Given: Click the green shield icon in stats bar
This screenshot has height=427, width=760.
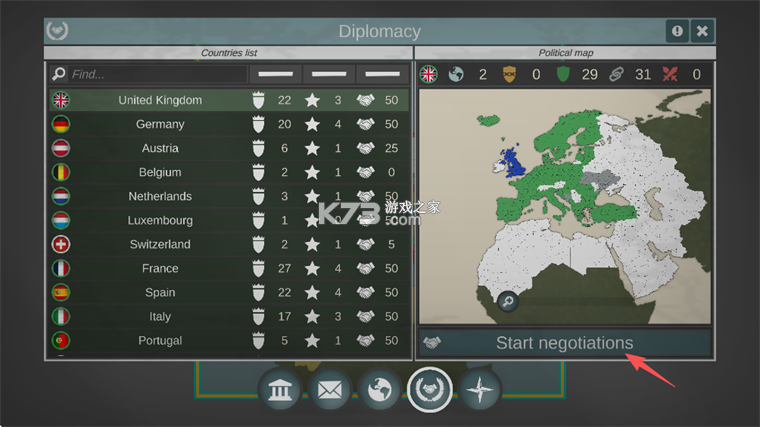Looking at the screenshot, I should tap(563, 74).
